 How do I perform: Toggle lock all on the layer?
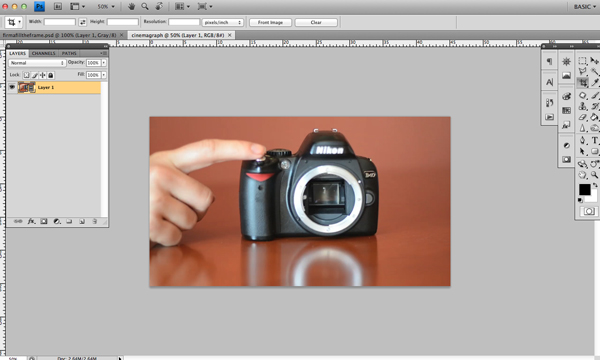tap(51, 75)
